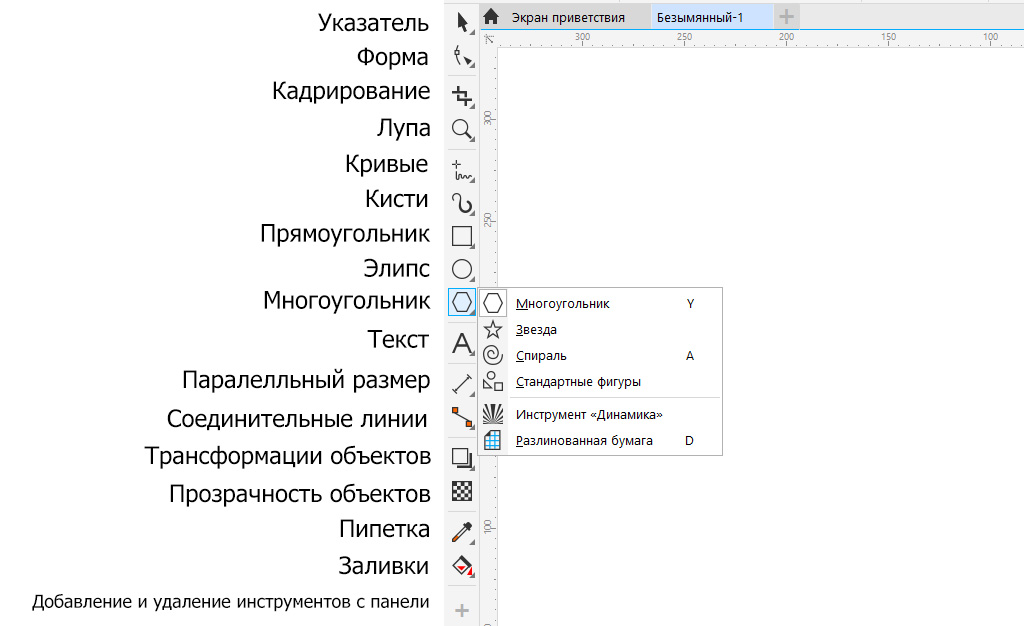Select the Parallel dimension tool

[461, 383]
